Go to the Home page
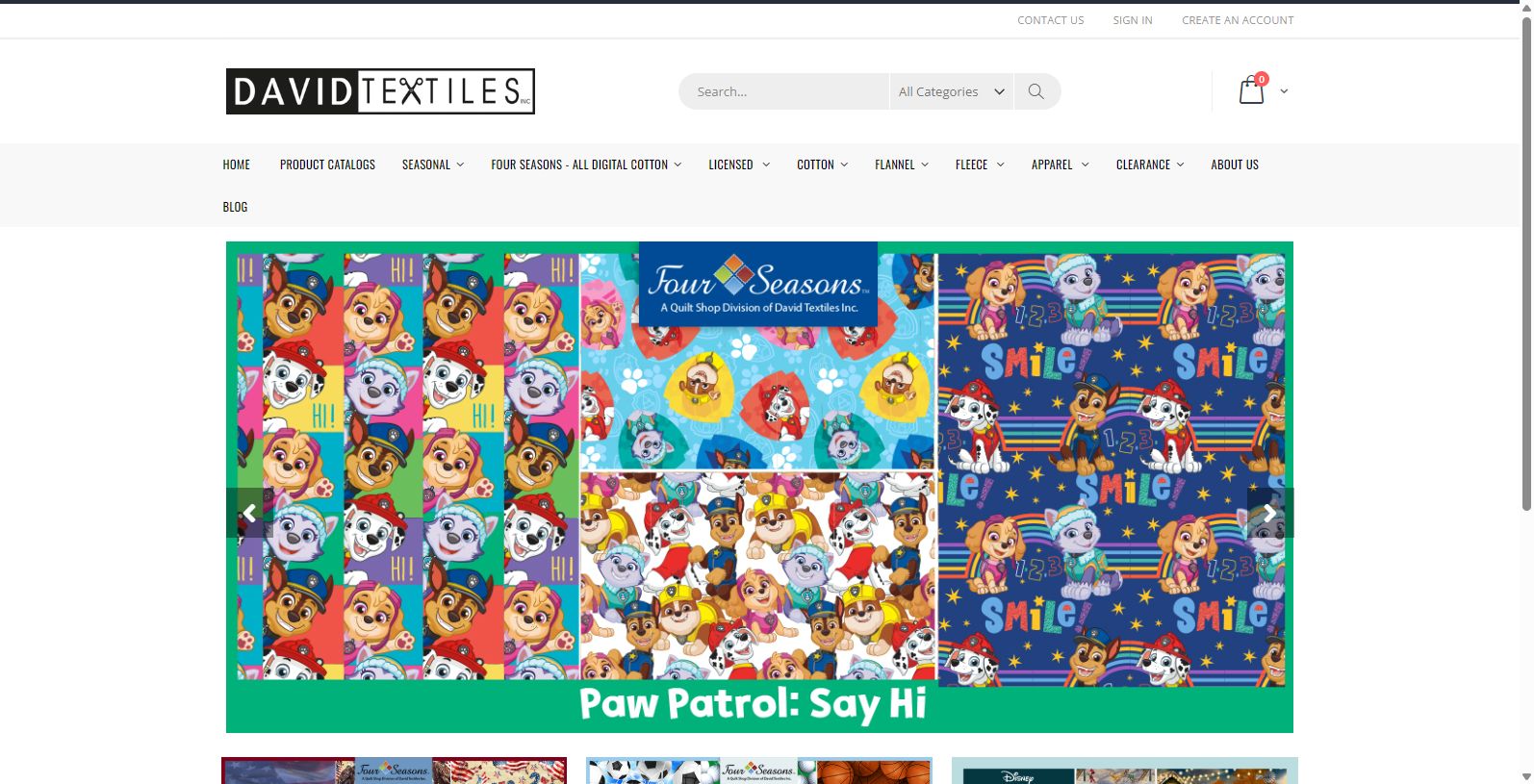This screenshot has height=784, width=1534. 237,164
